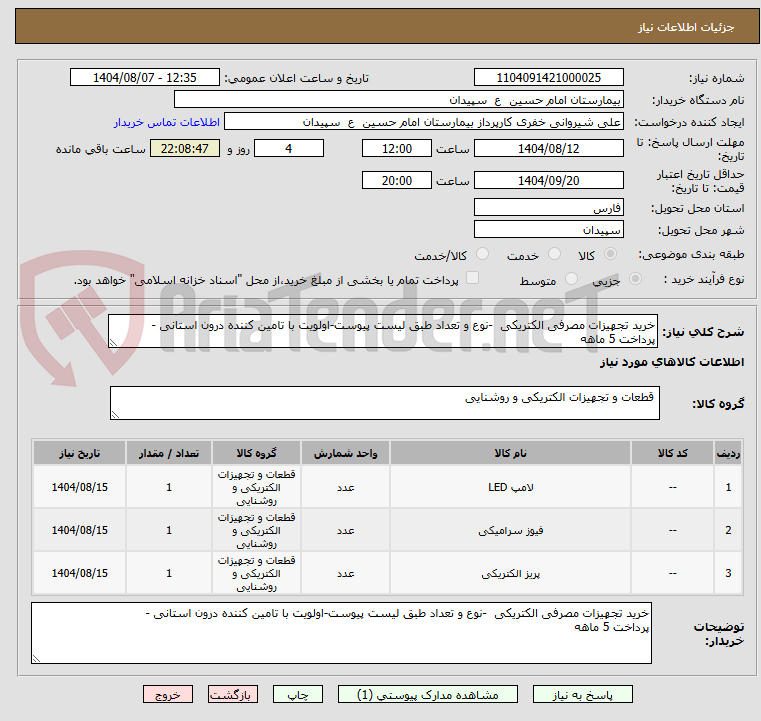
Task: Click the date cell in فیوز سرامیکی row
Action: [80, 530]
